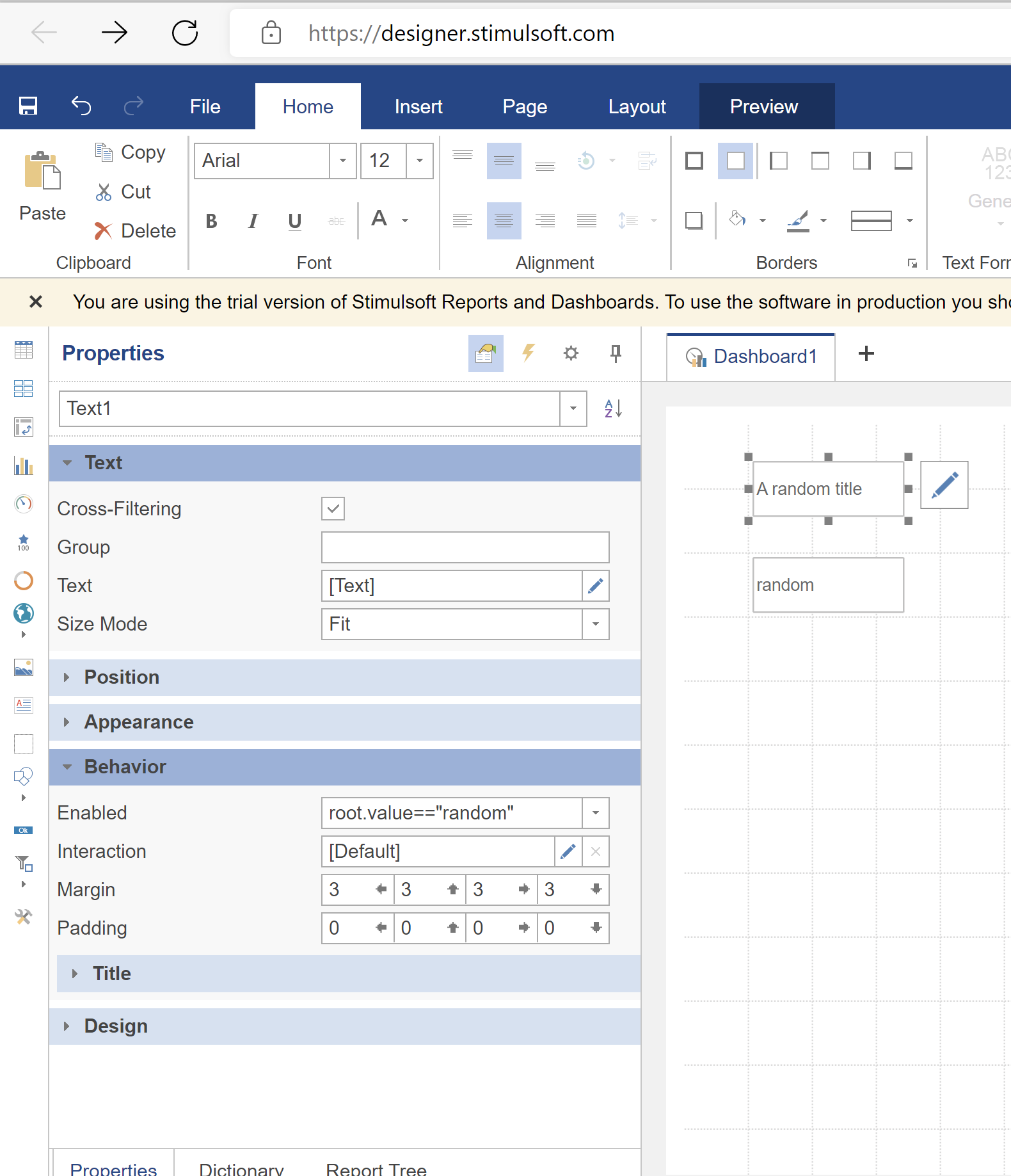Sort properties alphabetically
This screenshot has width=1011, height=1176.
click(613, 408)
